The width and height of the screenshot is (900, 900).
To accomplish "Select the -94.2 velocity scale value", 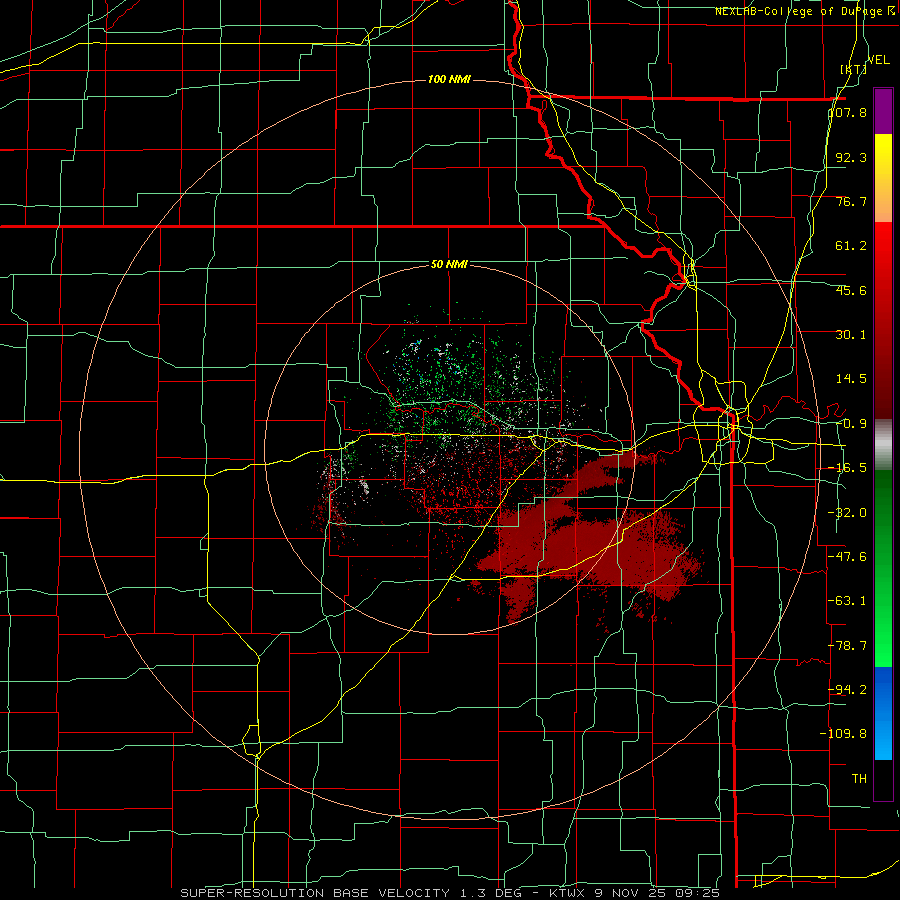I will (847, 689).
